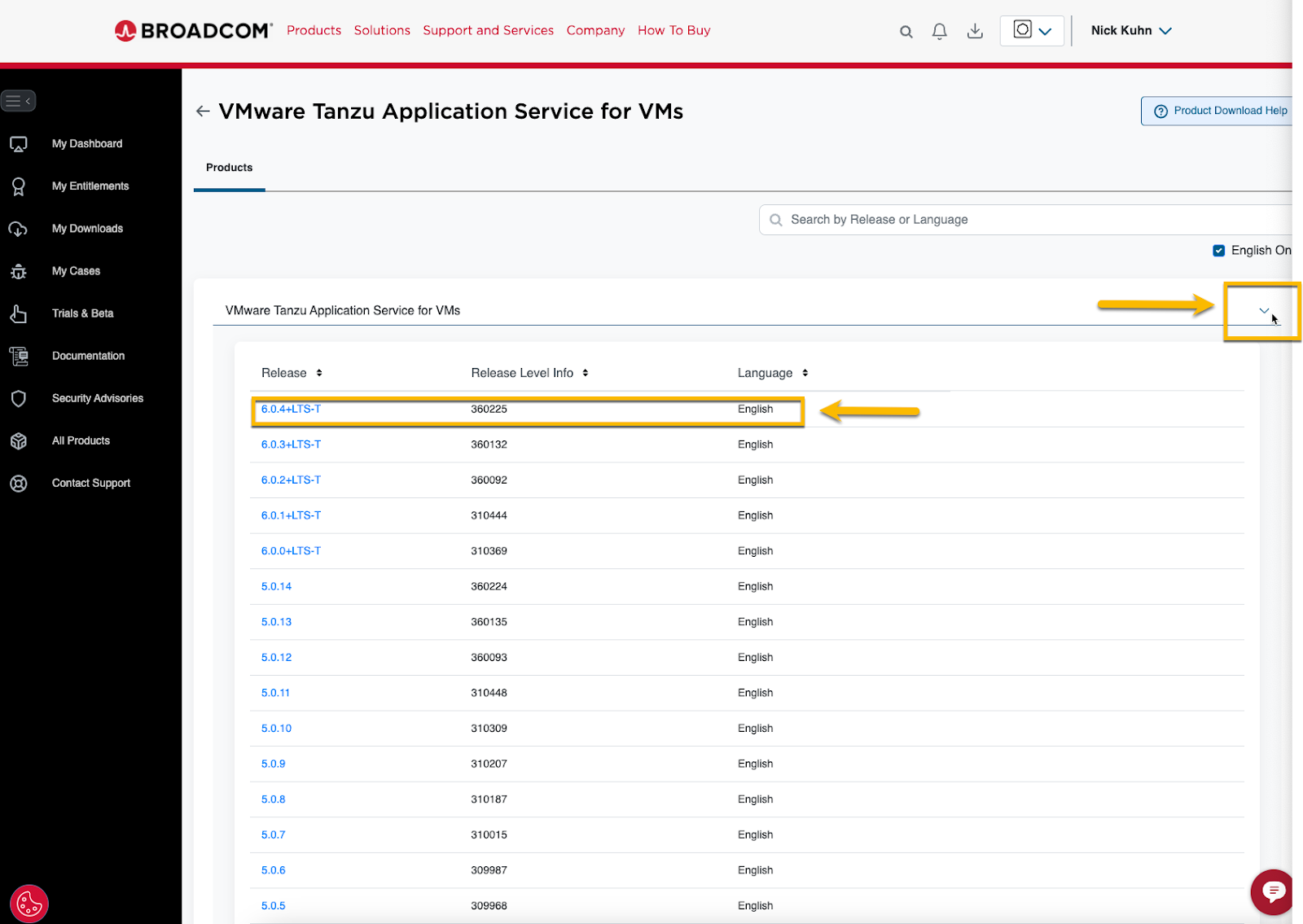
Task: Open release 6.0.3+LTS-T
Action: click(291, 444)
